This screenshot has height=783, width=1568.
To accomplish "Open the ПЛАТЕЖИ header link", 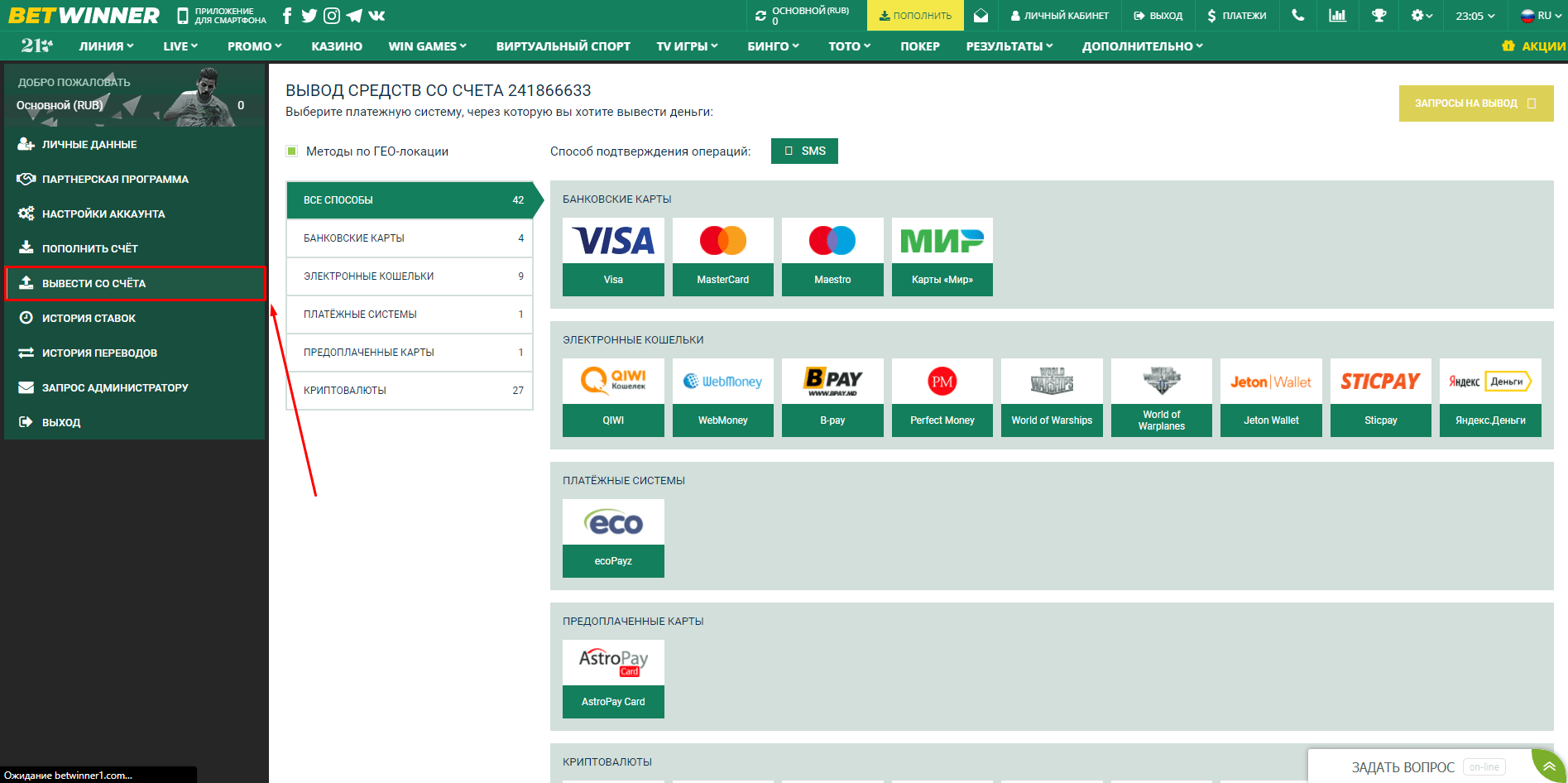I will (1237, 16).
